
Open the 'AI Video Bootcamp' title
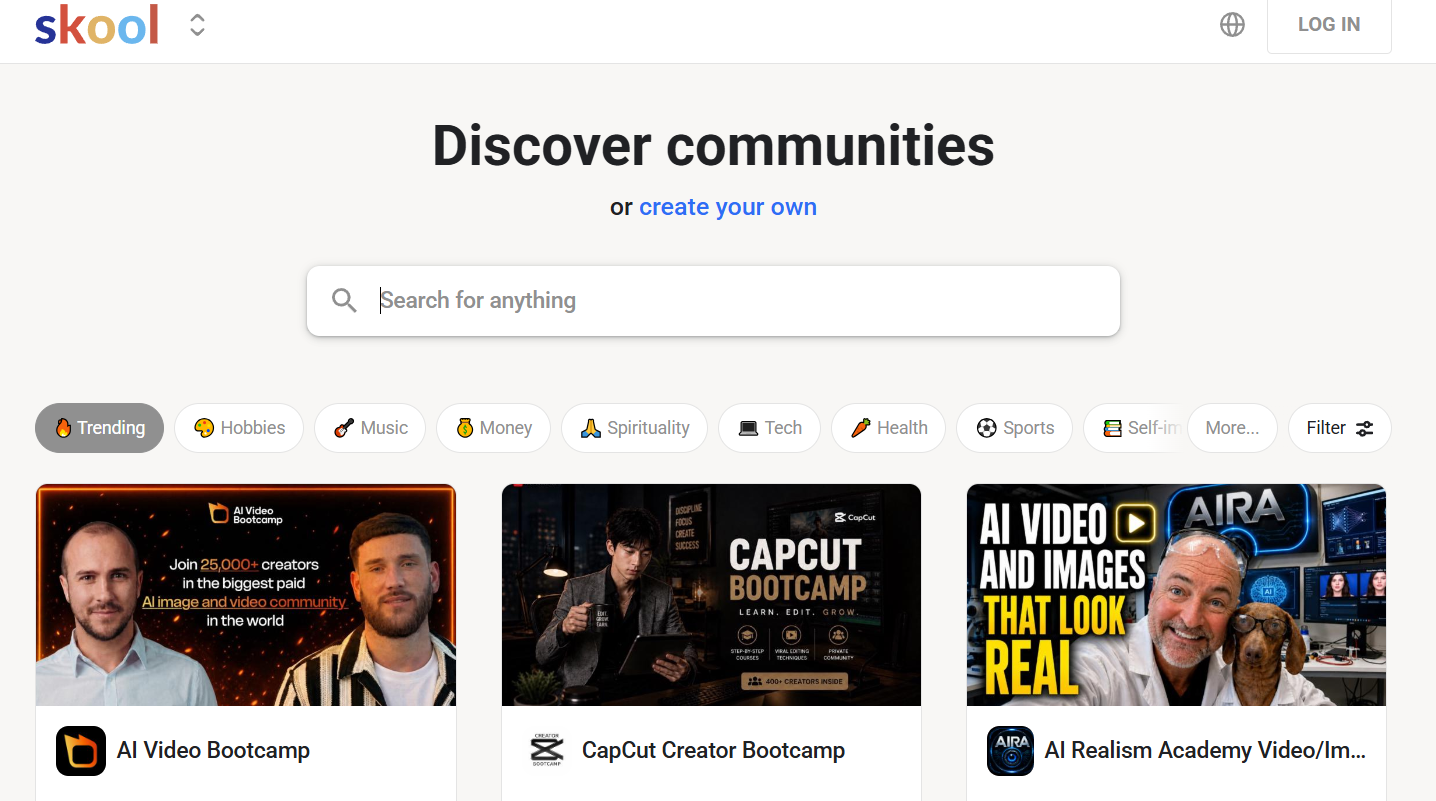tap(213, 751)
